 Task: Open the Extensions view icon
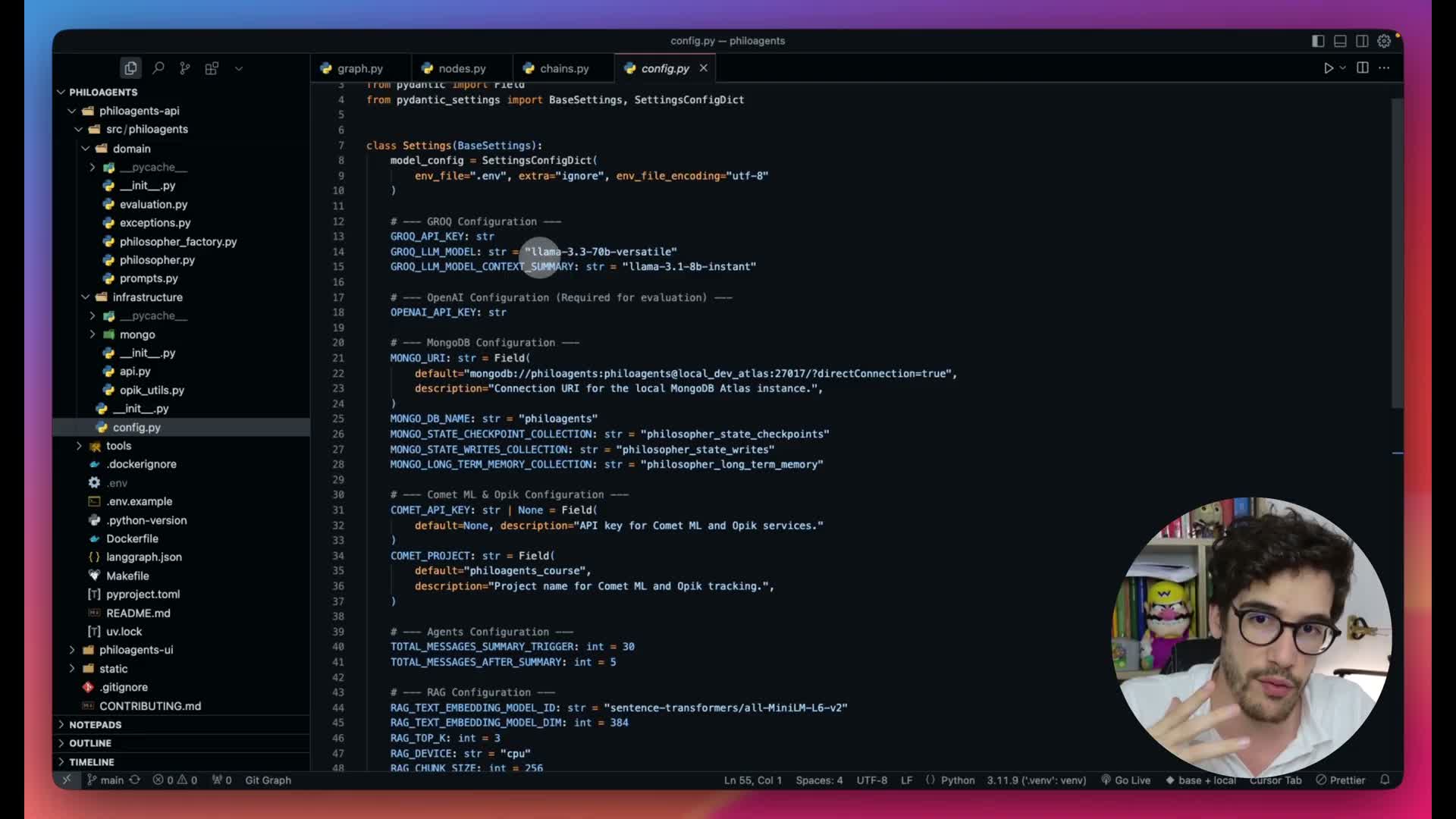212,68
